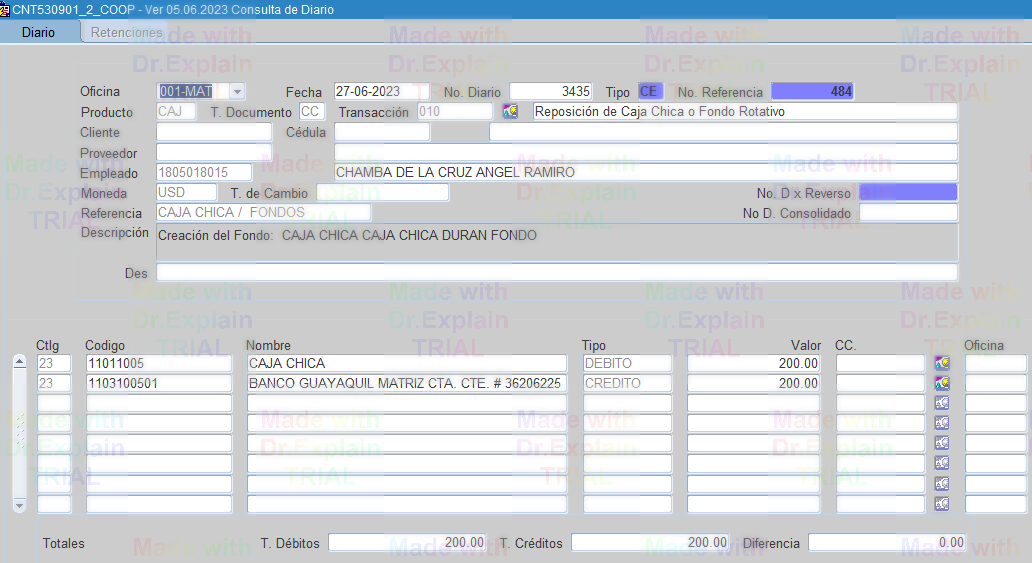Click the No. Referencia field showing 484
Image resolution: width=1032 pixels, height=563 pixels.
[812, 91]
